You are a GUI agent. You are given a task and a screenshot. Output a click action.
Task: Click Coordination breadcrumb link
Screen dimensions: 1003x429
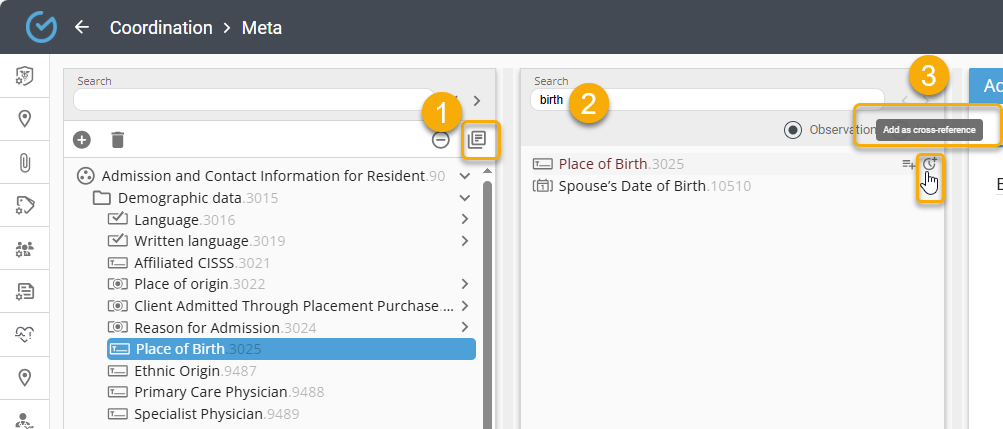pos(161,28)
